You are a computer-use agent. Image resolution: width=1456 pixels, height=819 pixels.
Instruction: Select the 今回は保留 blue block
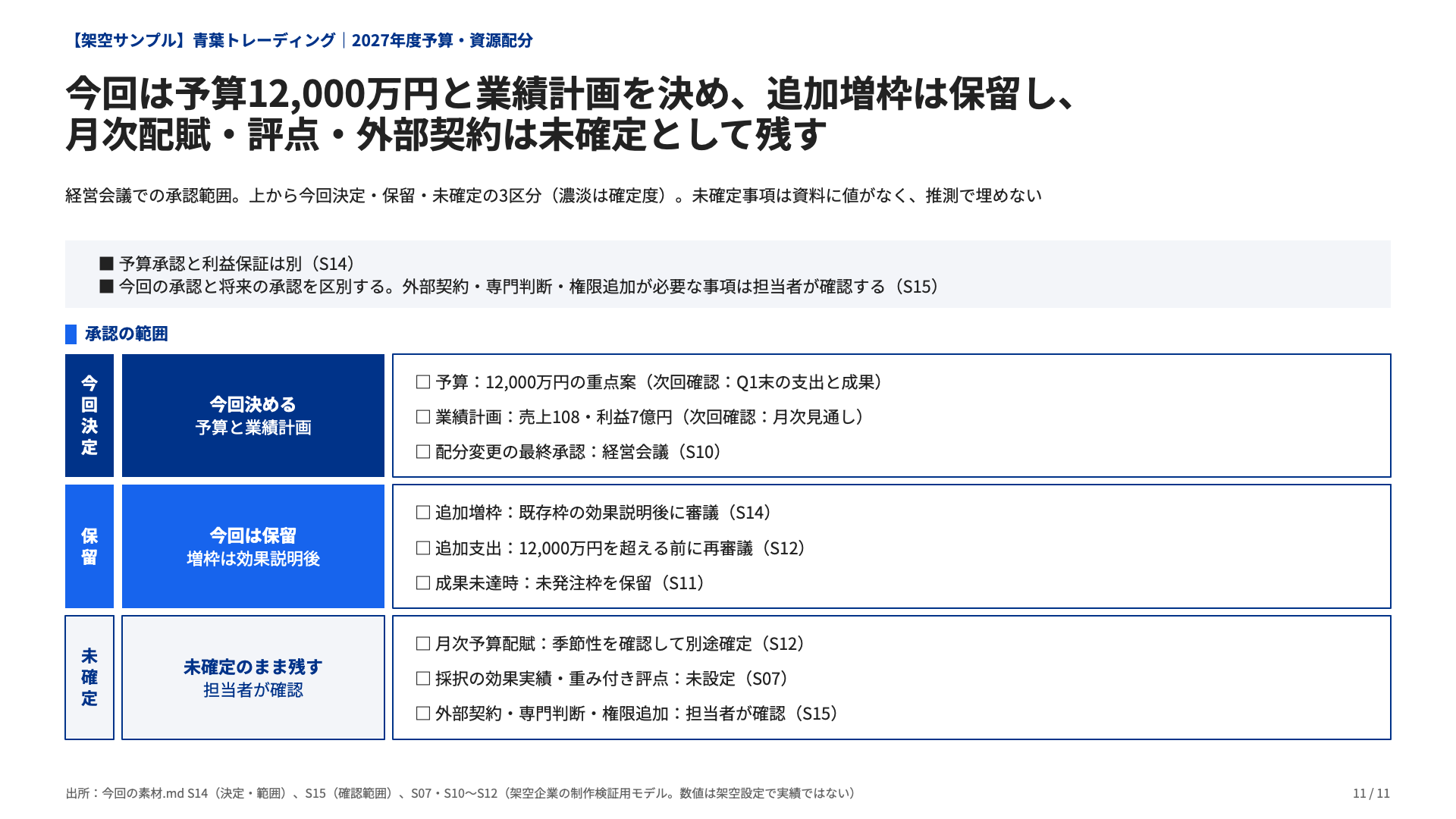[x=253, y=546]
